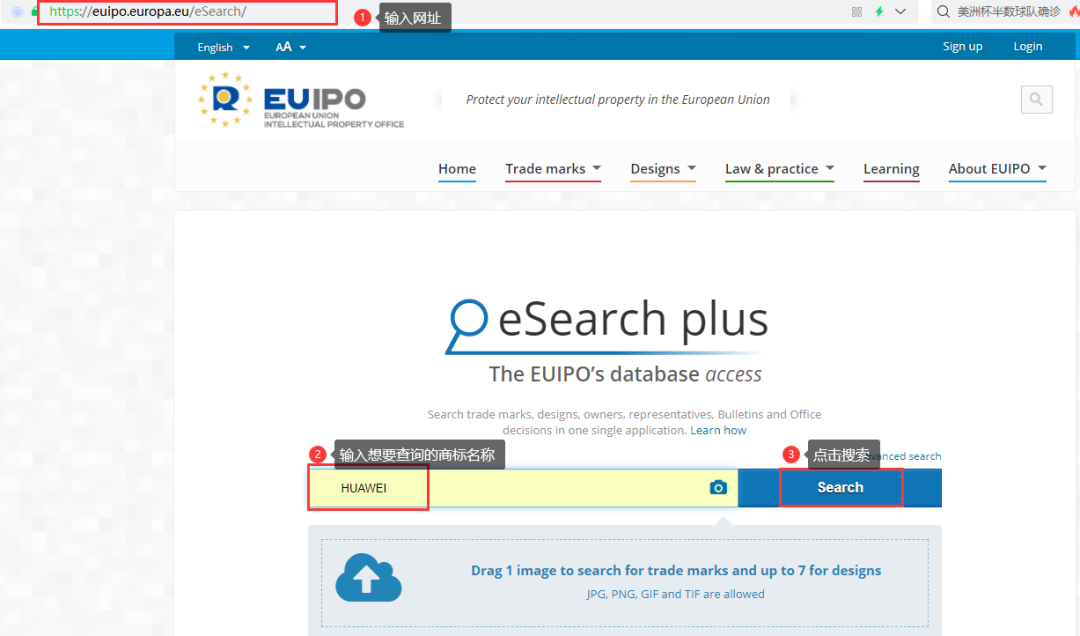
Task: Expand the About EUIPO menu
Action: 997,169
